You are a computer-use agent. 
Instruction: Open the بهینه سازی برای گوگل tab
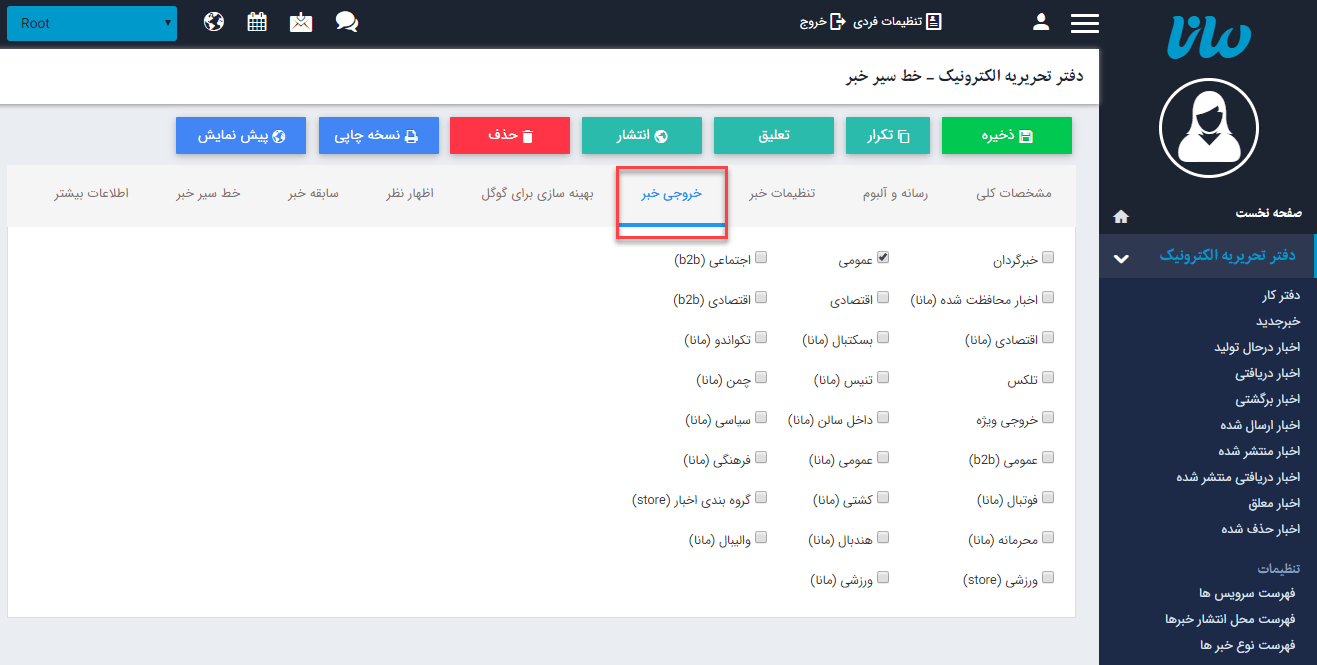tap(540, 195)
